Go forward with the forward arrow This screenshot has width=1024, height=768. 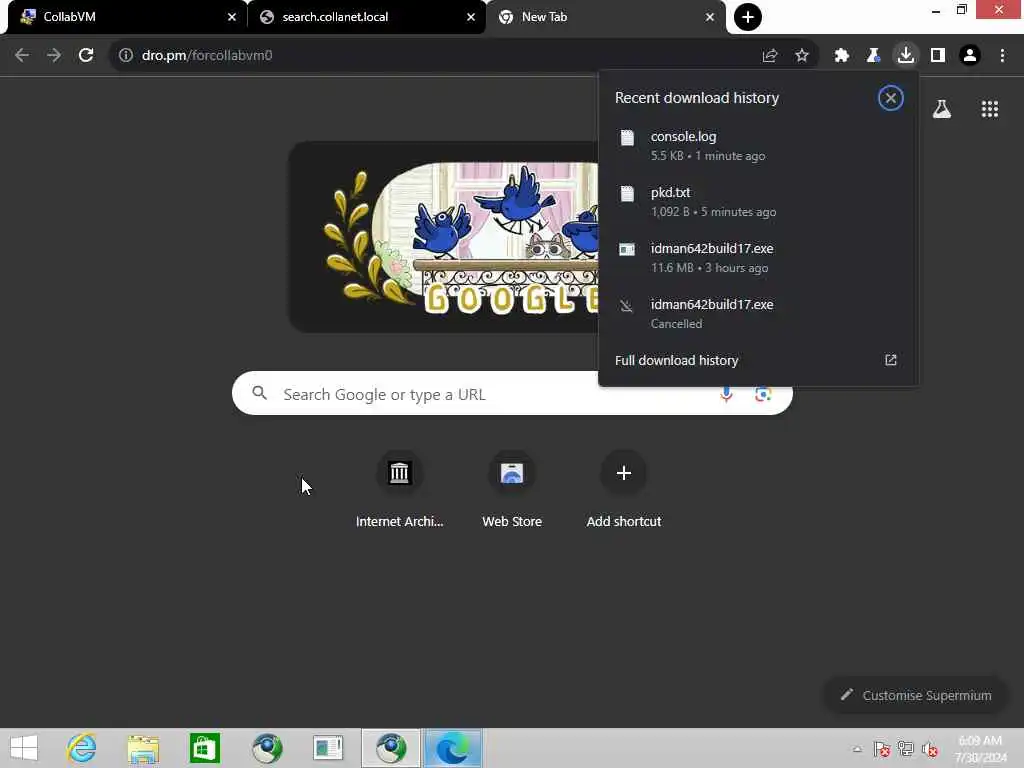(54, 56)
